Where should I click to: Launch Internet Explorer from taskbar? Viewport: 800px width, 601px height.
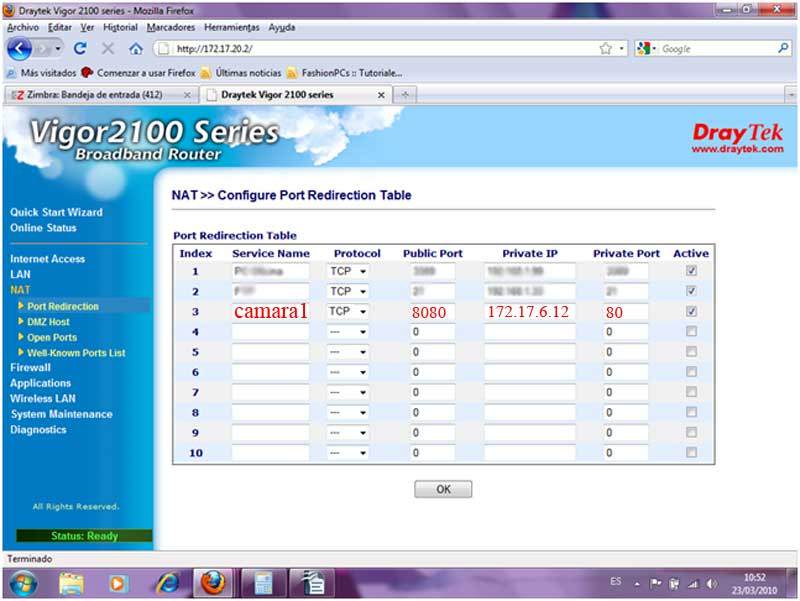pyautogui.click(x=167, y=583)
